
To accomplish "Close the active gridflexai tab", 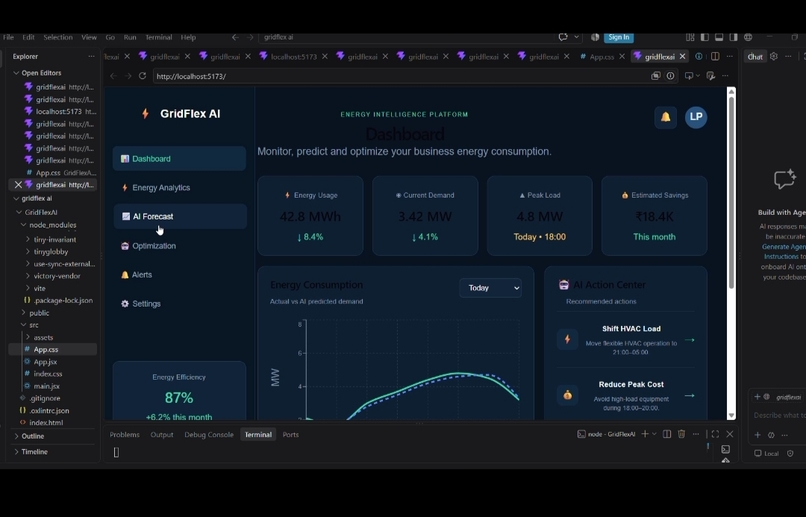I will [683, 57].
